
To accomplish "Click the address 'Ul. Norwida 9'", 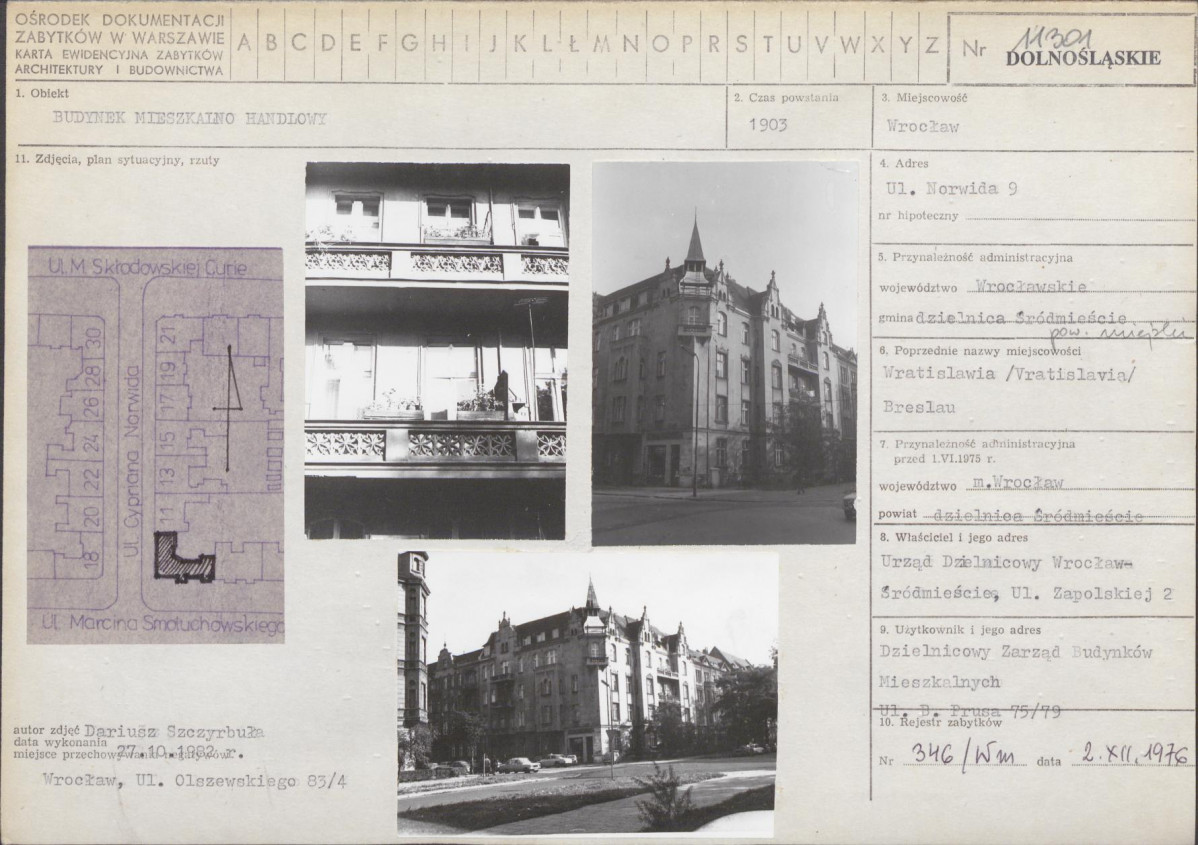I will pos(951,189).
